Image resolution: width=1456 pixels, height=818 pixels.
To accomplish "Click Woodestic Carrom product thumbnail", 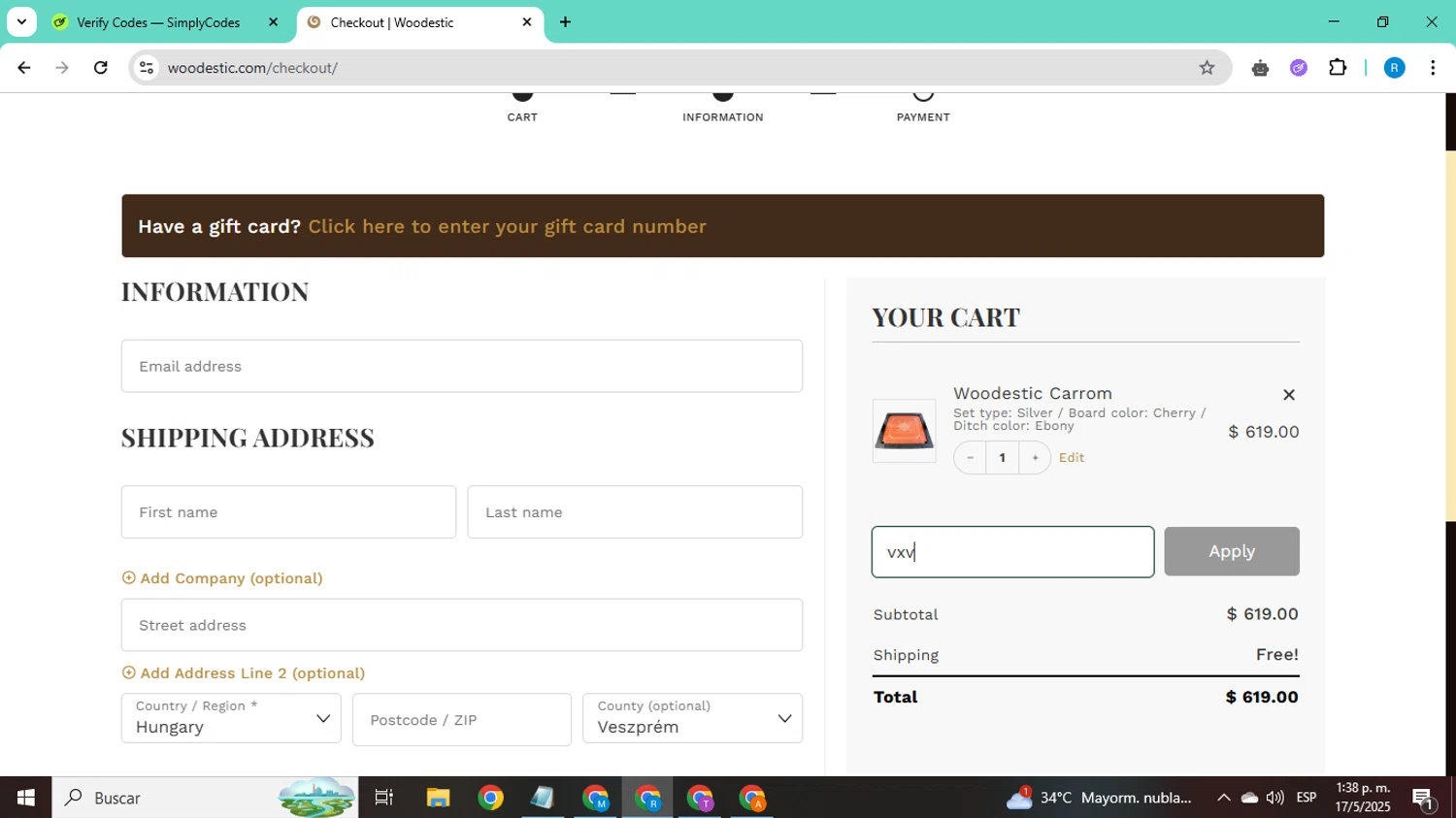I will [x=904, y=431].
